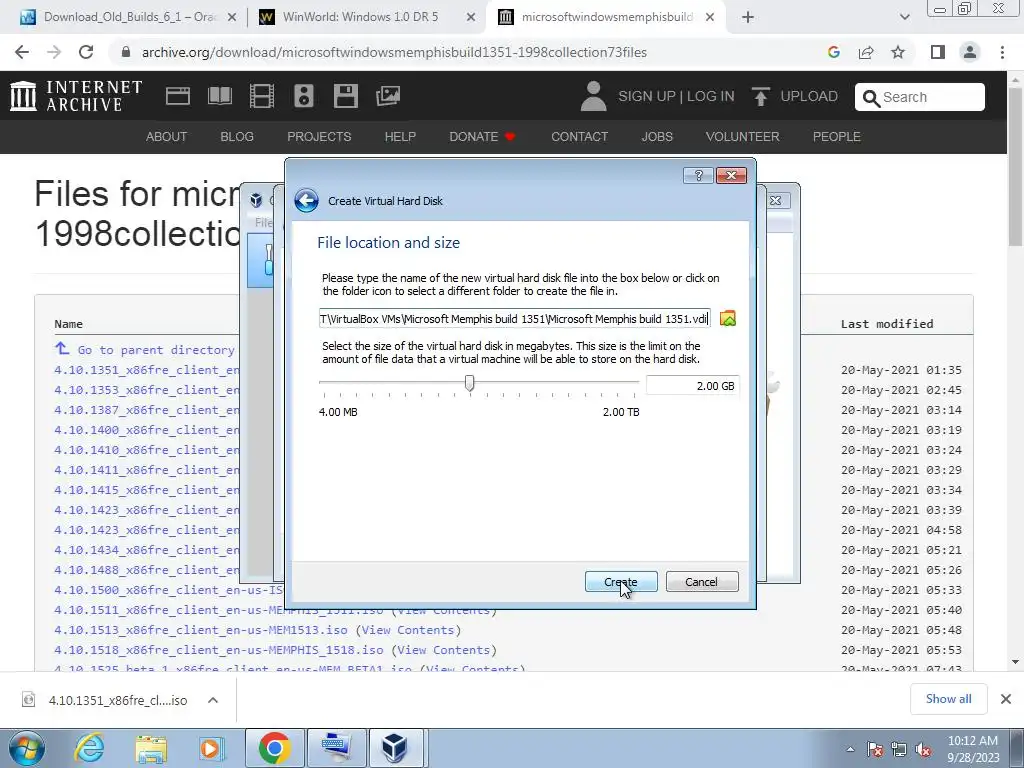
Task: Open the downloaded 4.10.1351 iso file chip
Action: (118, 700)
